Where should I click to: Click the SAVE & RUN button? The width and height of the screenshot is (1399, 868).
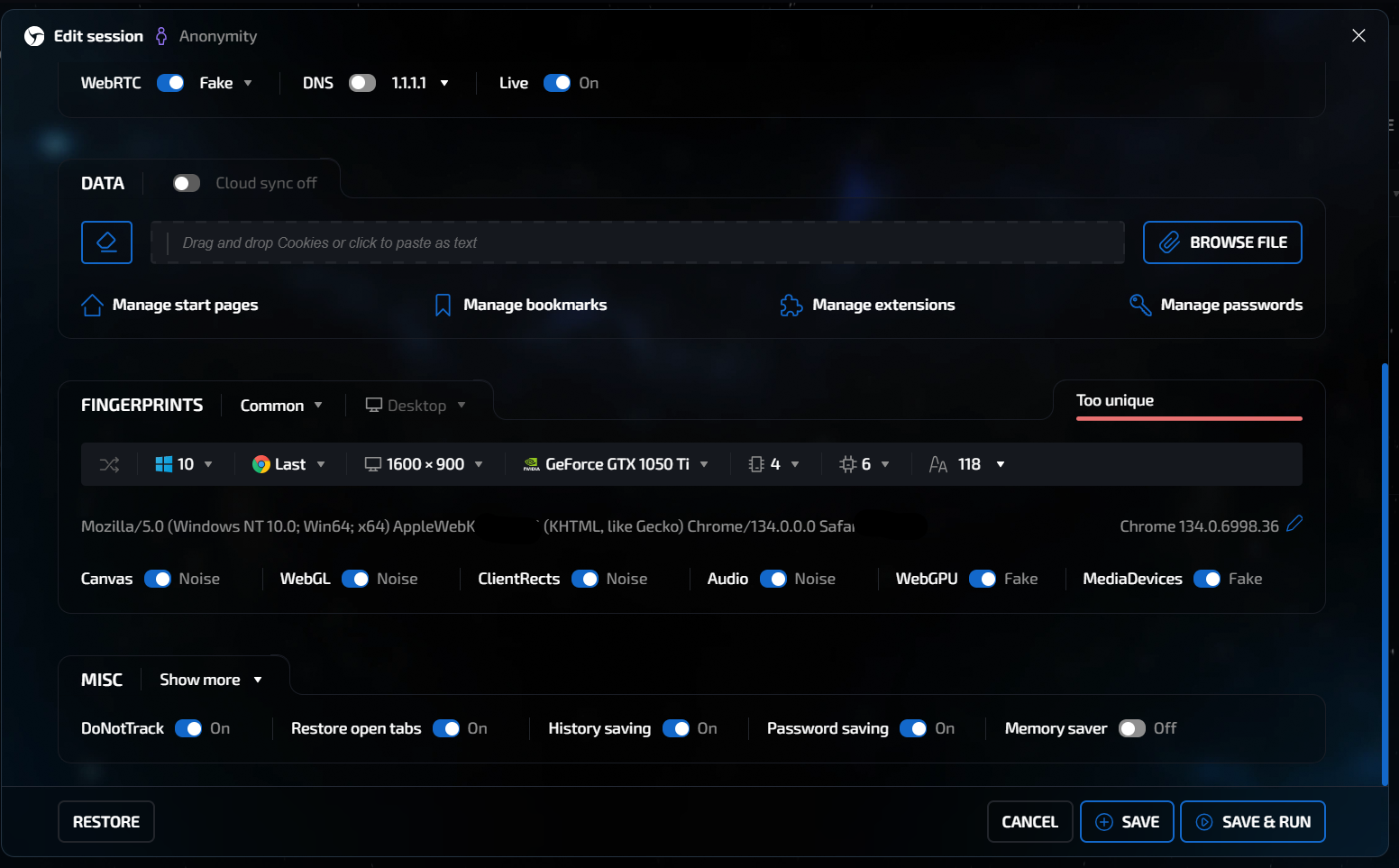pos(1252,822)
